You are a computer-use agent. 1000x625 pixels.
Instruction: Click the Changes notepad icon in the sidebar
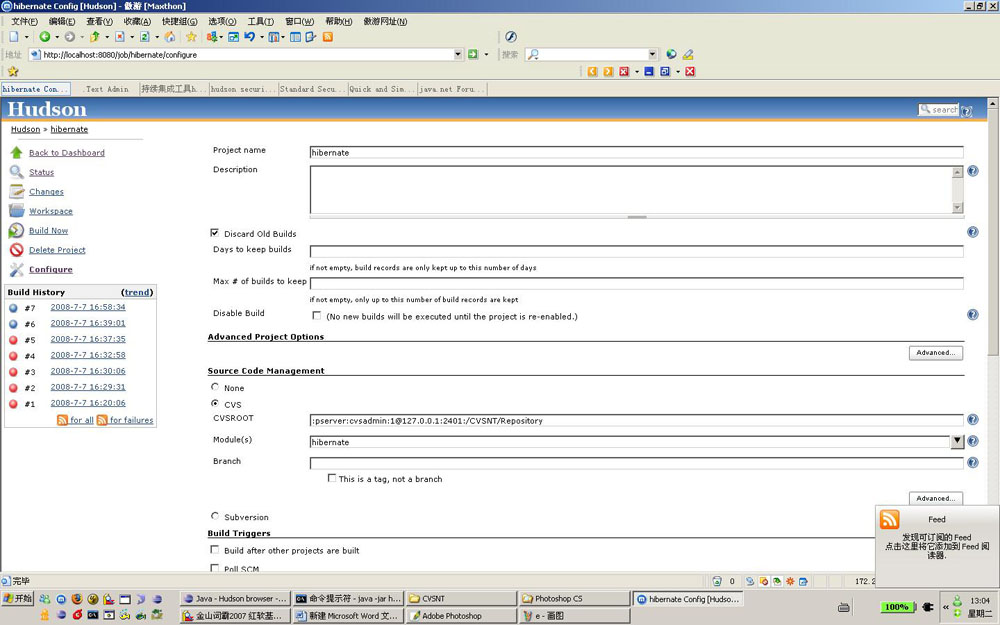[x=17, y=191]
